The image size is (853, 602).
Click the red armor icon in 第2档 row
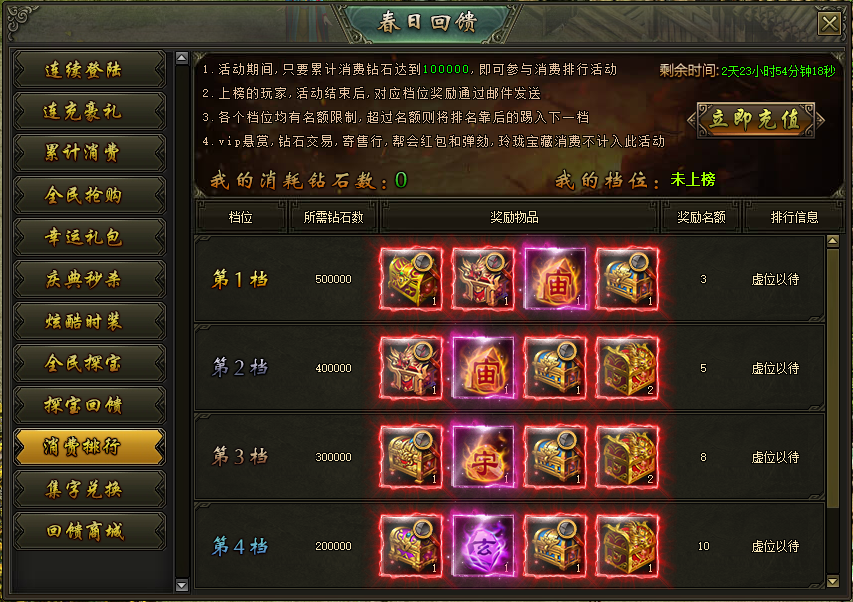pyautogui.click(x=411, y=368)
